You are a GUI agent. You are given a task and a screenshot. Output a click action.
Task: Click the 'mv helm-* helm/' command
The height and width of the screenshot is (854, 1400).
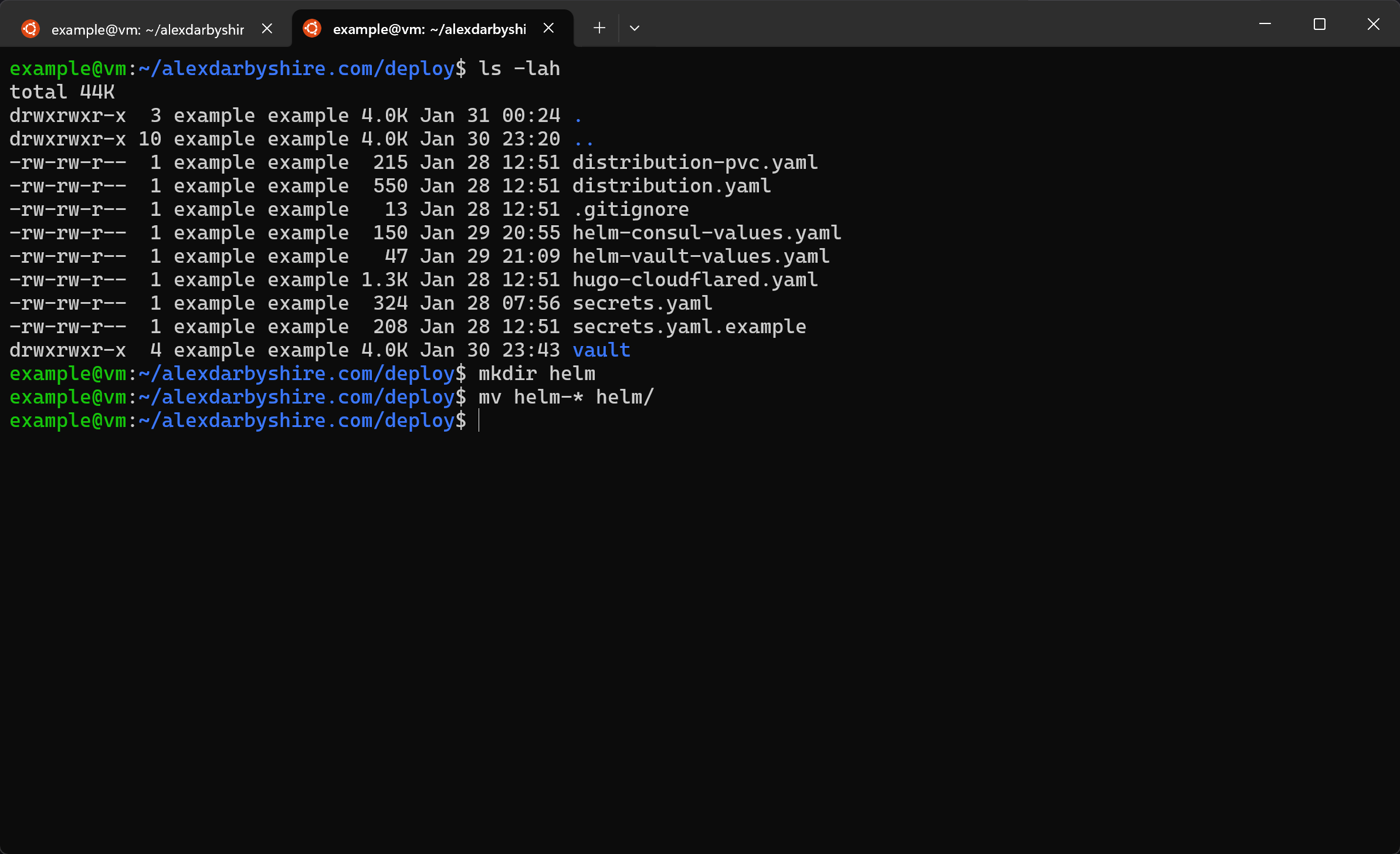pyautogui.click(x=566, y=397)
